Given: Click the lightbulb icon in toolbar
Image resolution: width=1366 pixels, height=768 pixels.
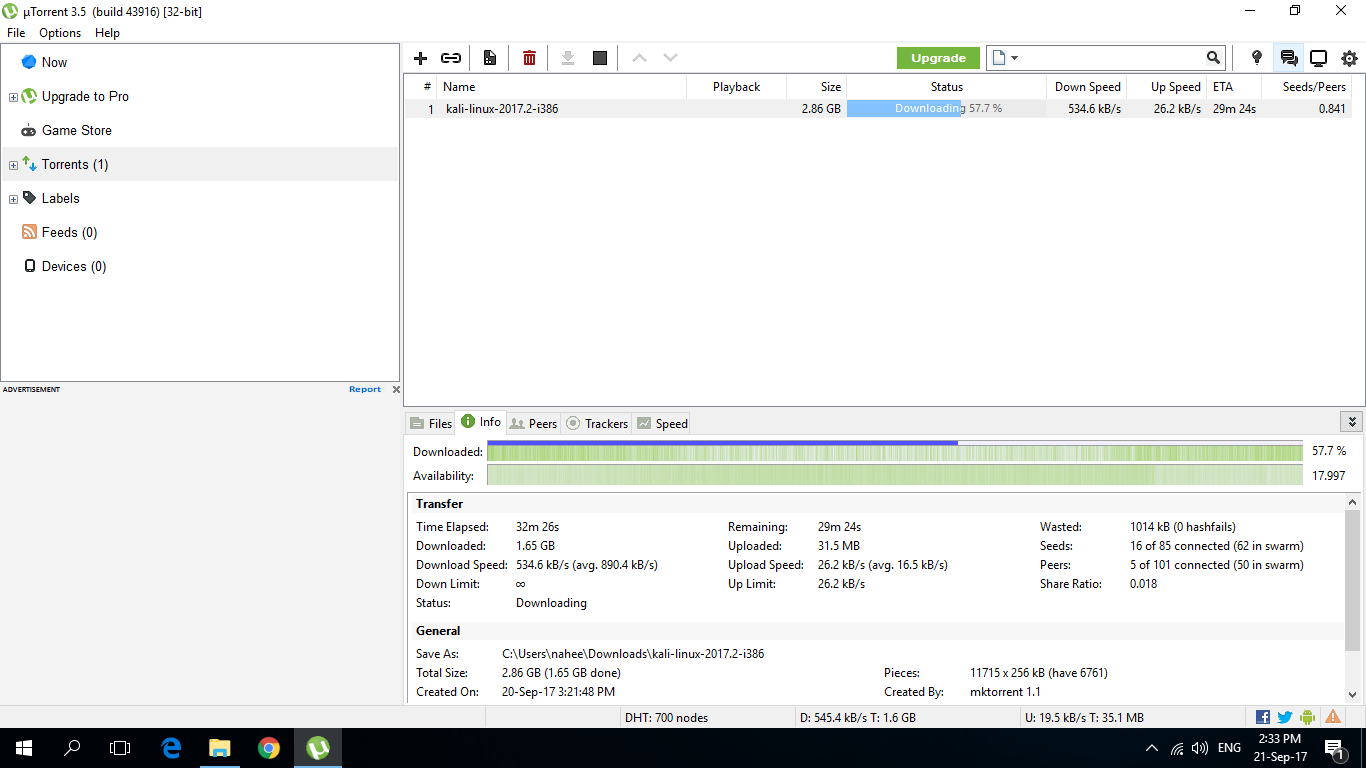Looking at the screenshot, I should pyautogui.click(x=1257, y=58).
